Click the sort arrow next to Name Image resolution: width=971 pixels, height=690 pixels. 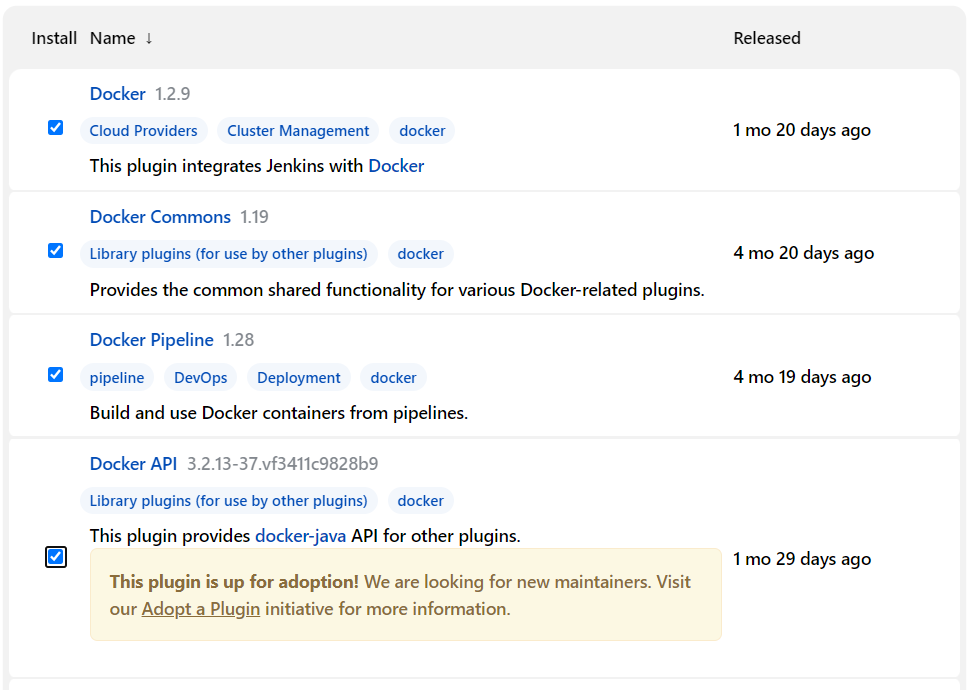coord(149,38)
